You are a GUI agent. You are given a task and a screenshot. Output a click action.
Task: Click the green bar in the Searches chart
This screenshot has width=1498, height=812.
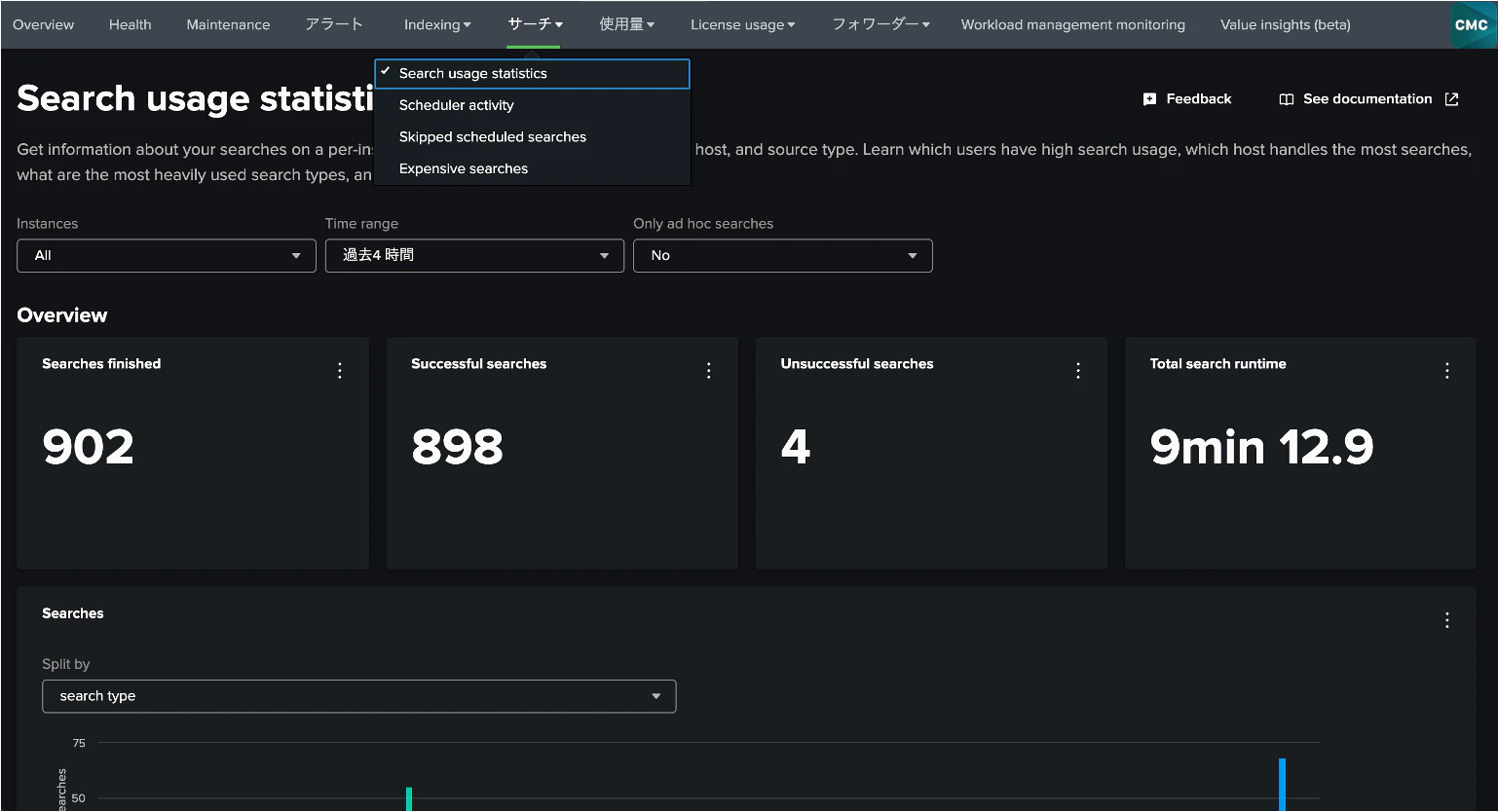[409, 798]
